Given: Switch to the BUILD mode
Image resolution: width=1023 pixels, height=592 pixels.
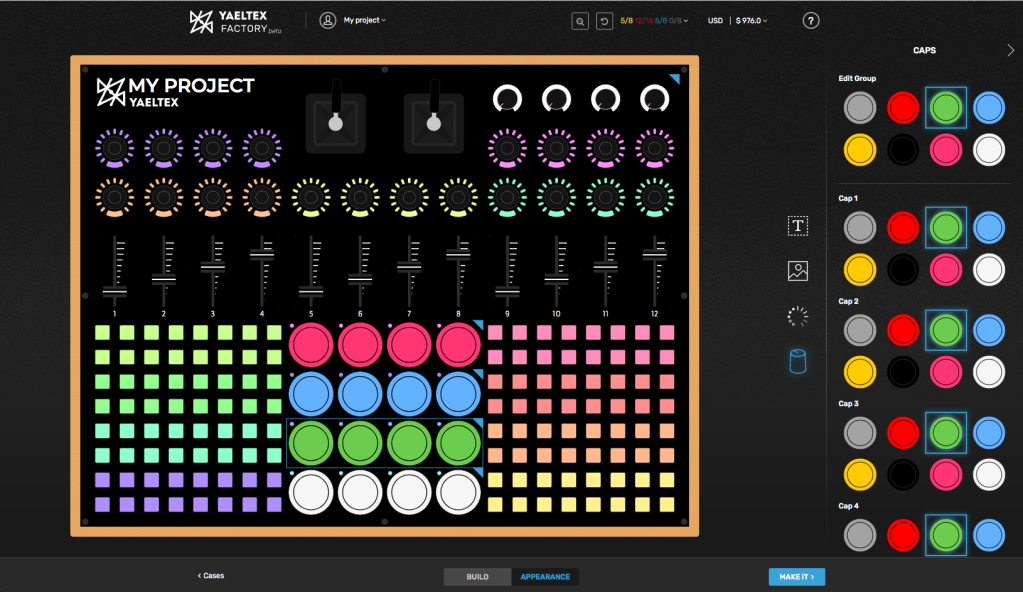Looking at the screenshot, I should pyautogui.click(x=478, y=577).
